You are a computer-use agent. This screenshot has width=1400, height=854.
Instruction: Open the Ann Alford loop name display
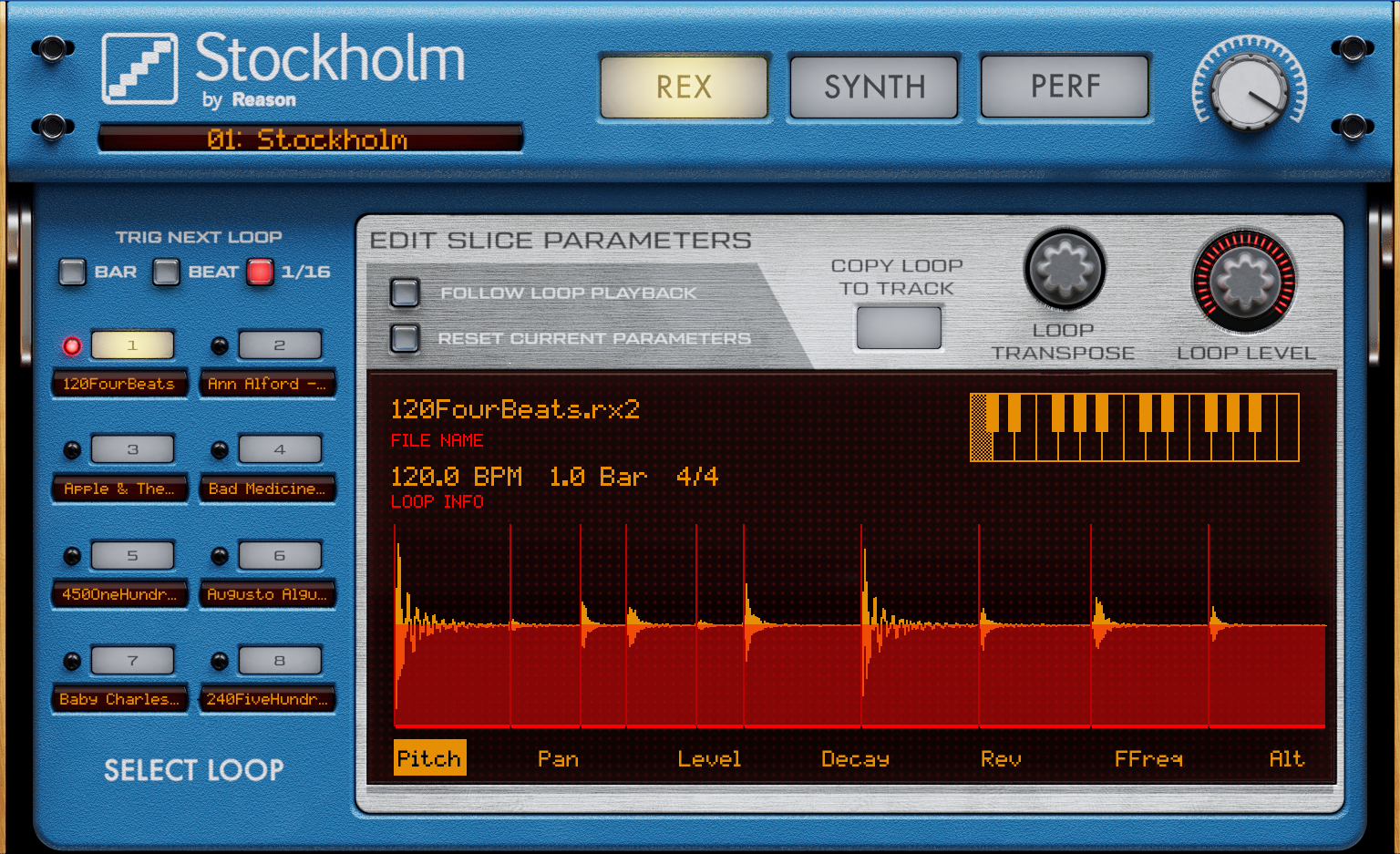pyautogui.click(x=267, y=384)
